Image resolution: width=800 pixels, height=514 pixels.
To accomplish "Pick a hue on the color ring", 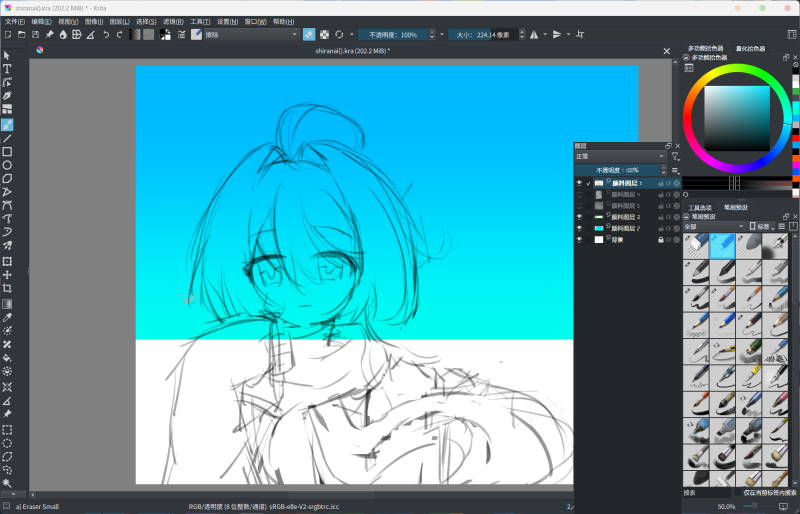I will [x=737, y=68].
